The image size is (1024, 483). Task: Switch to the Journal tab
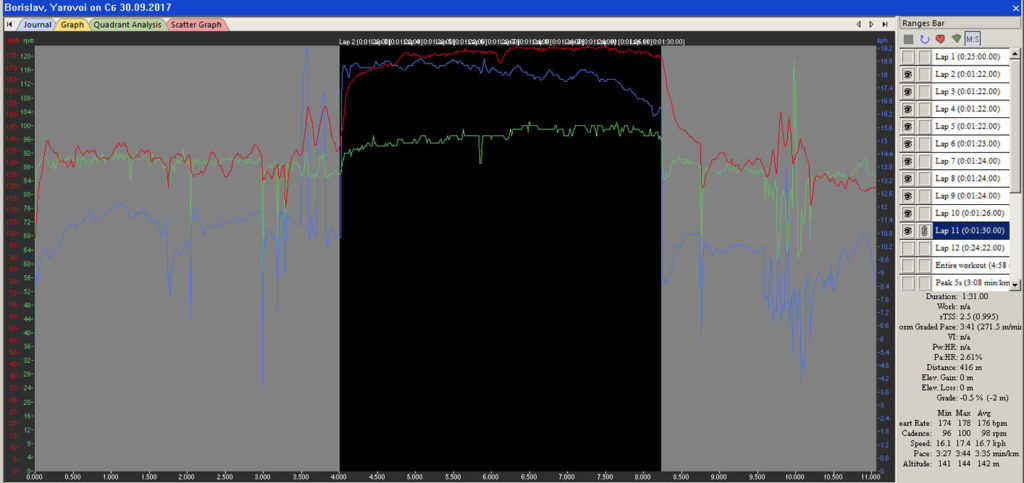(x=38, y=24)
